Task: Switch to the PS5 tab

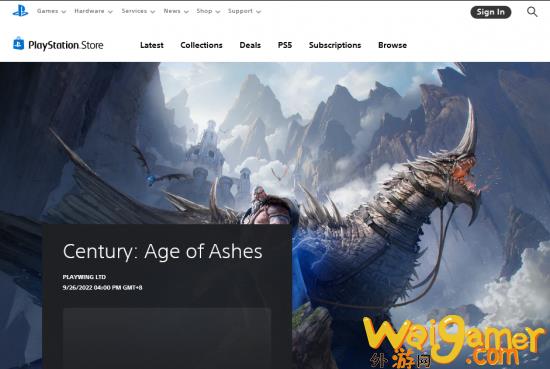Action: pyautogui.click(x=285, y=45)
